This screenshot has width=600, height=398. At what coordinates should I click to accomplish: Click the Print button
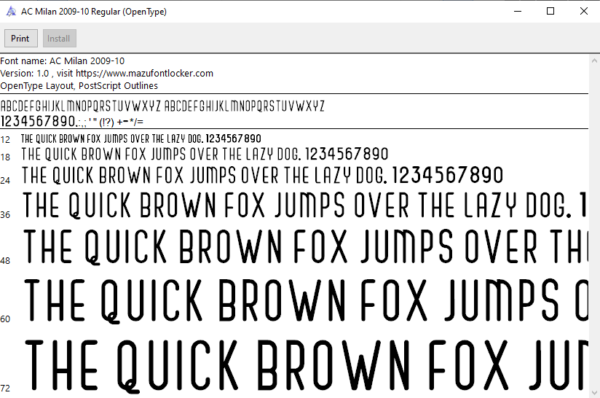click(21, 38)
